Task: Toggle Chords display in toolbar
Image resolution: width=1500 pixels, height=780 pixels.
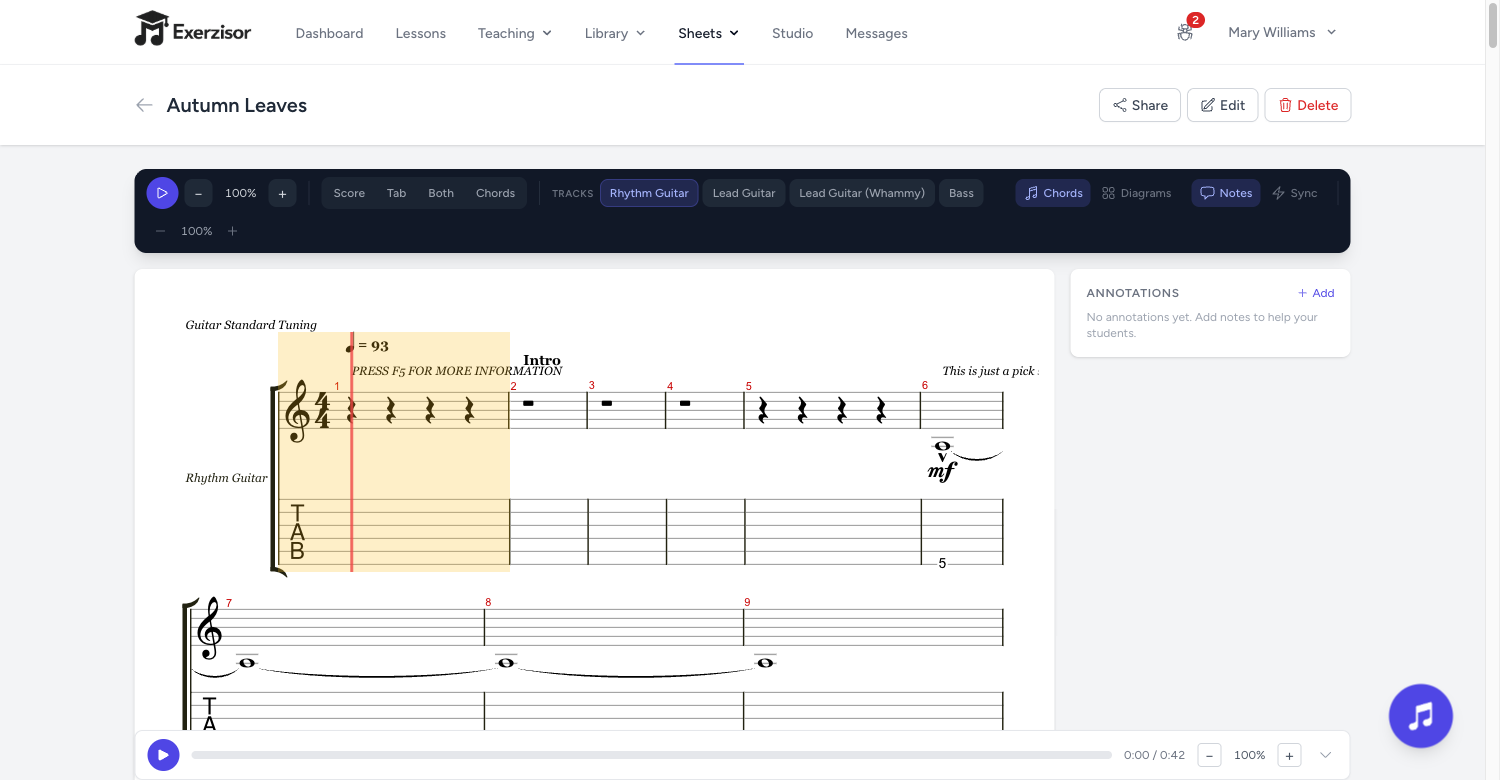Action: (x=1053, y=193)
